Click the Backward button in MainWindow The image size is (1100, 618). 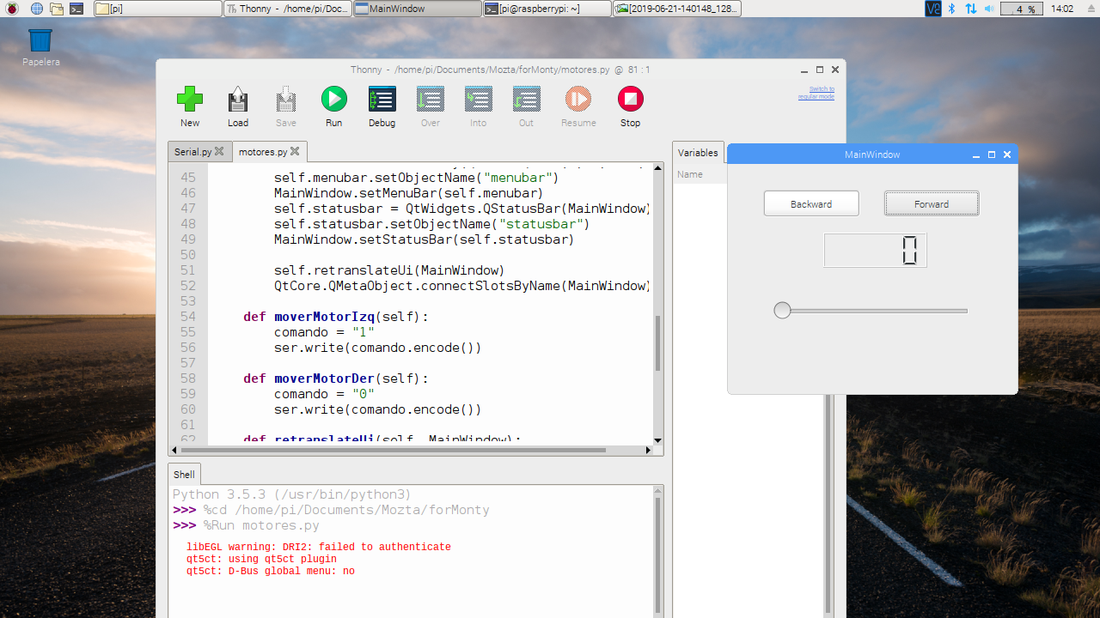(811, 204)
